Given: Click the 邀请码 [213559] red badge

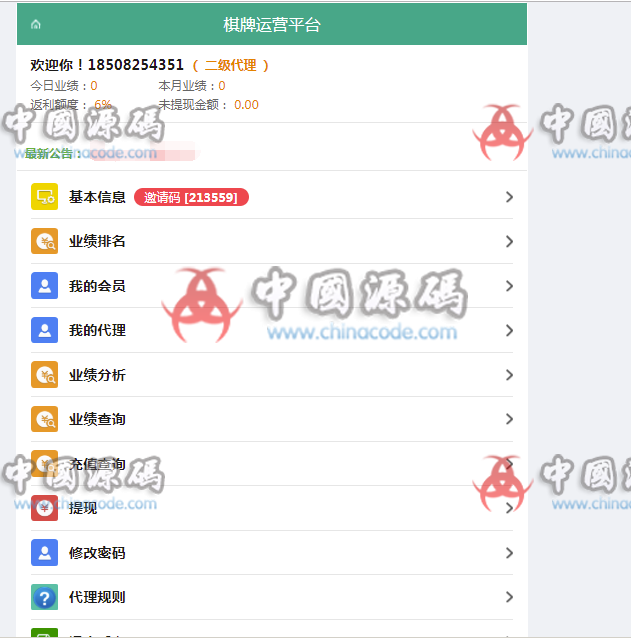Looking at the screenshot, I should tap(191, 197).
